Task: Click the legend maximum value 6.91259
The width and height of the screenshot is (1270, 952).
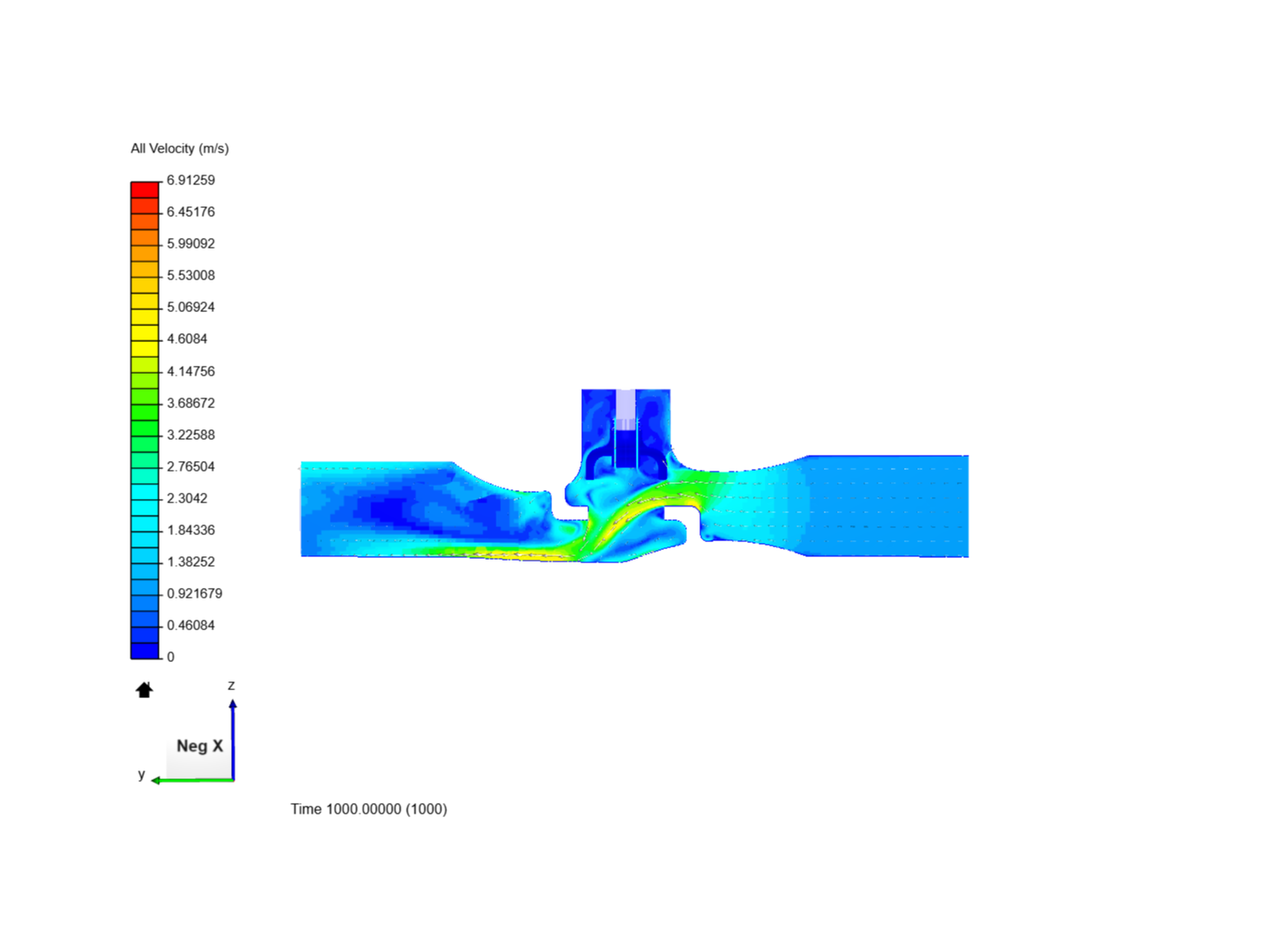Action: 190,180
